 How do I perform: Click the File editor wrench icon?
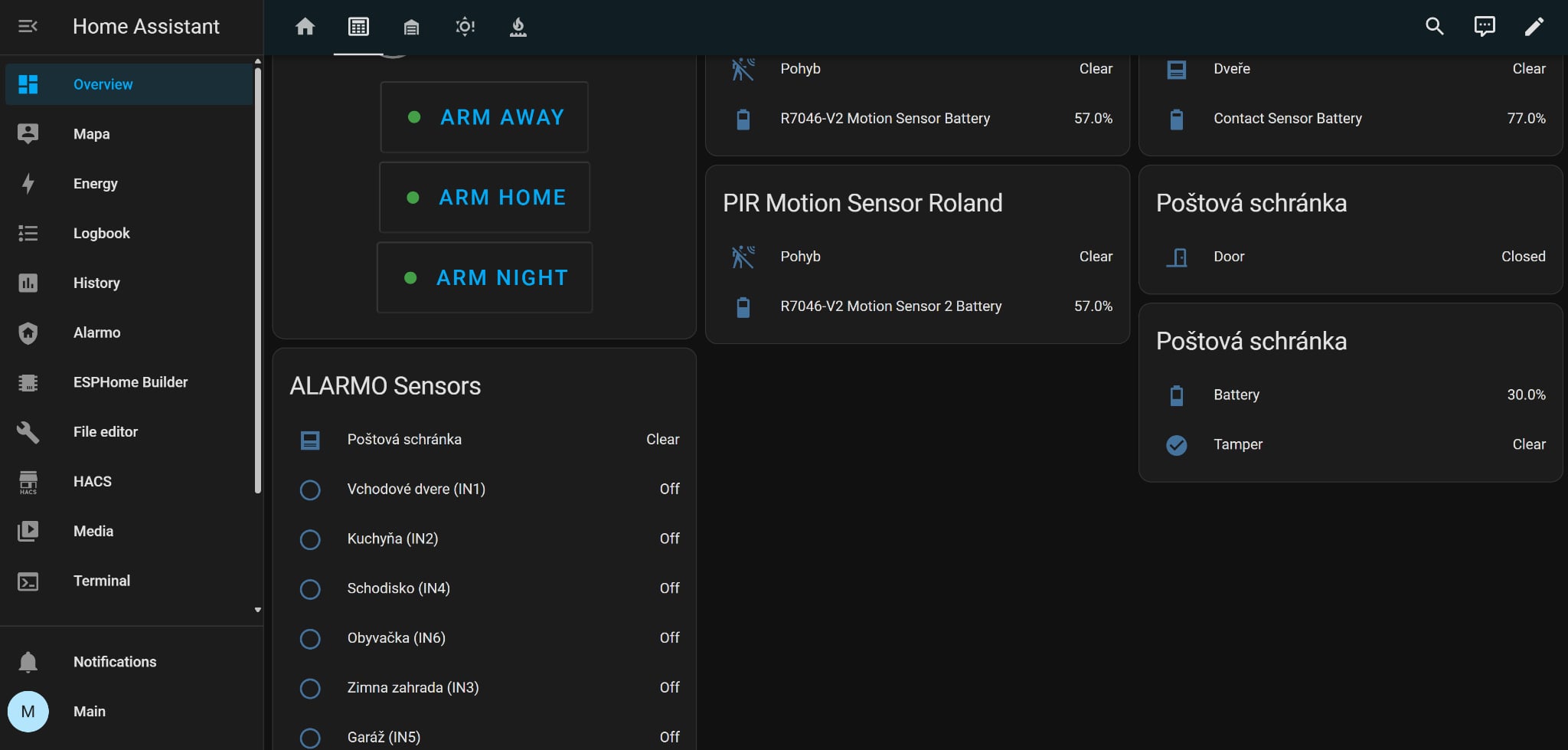pos(28,432)
